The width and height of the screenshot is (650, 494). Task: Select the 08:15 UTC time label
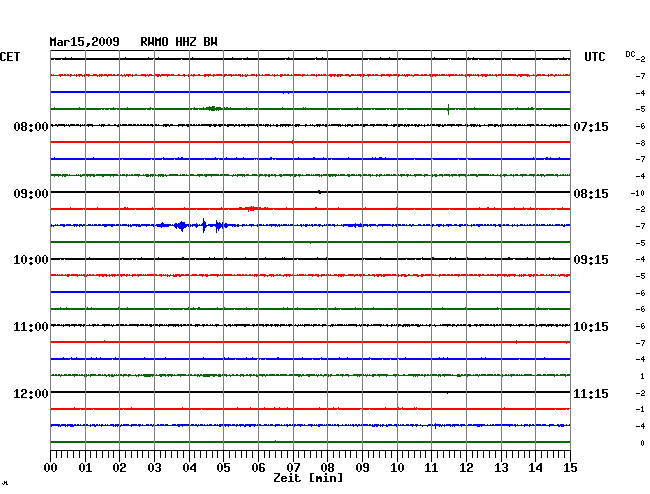coord(591,194)
